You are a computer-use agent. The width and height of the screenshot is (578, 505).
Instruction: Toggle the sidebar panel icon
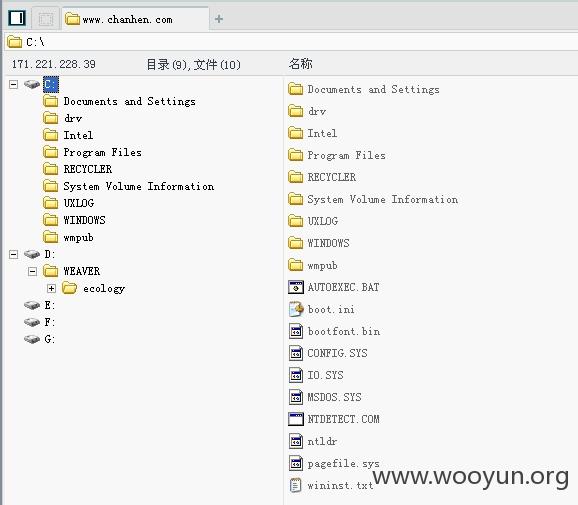tap(17, 18)
